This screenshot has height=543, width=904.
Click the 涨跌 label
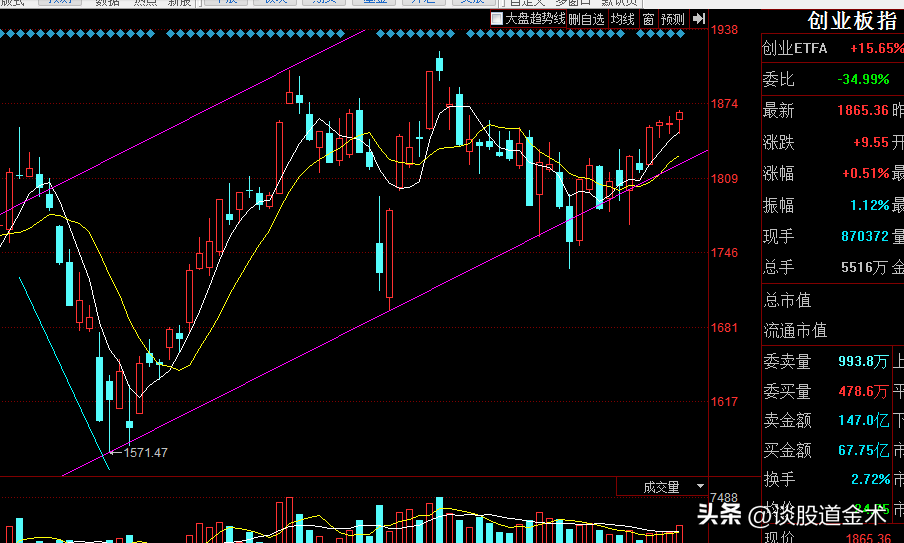pos(778,142)
